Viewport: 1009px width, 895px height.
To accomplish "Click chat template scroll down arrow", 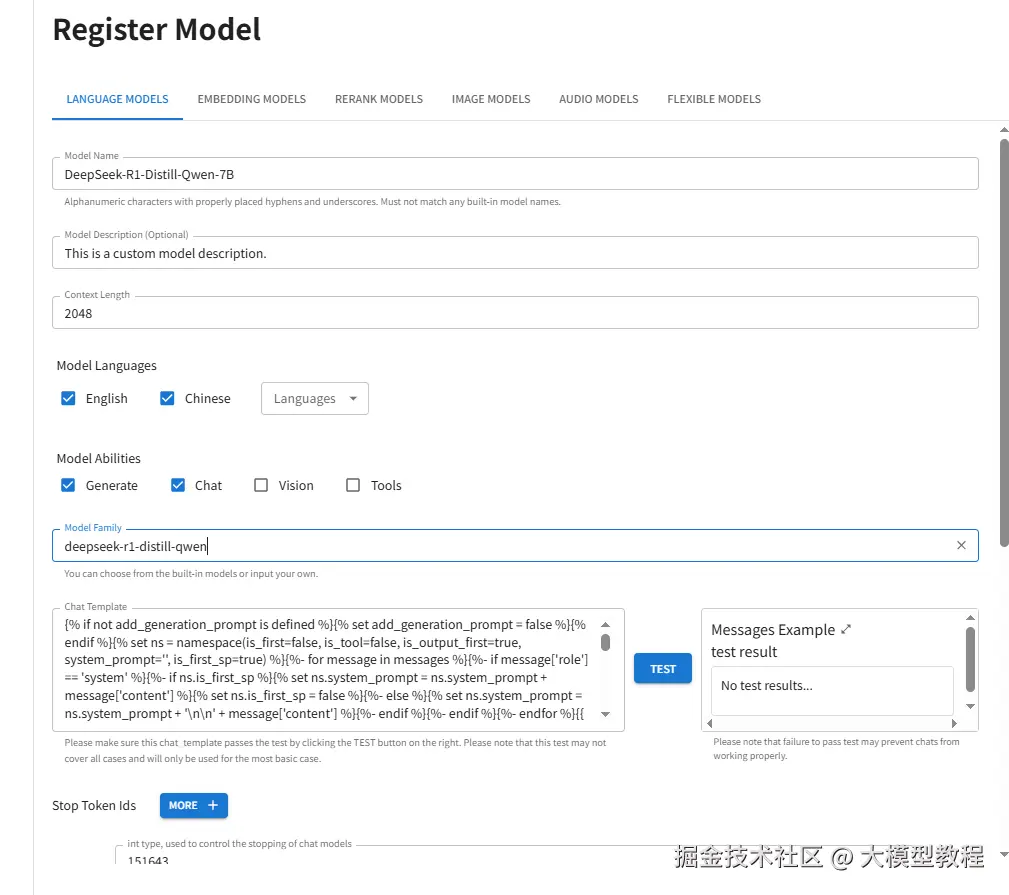I will tap(606, 714).
